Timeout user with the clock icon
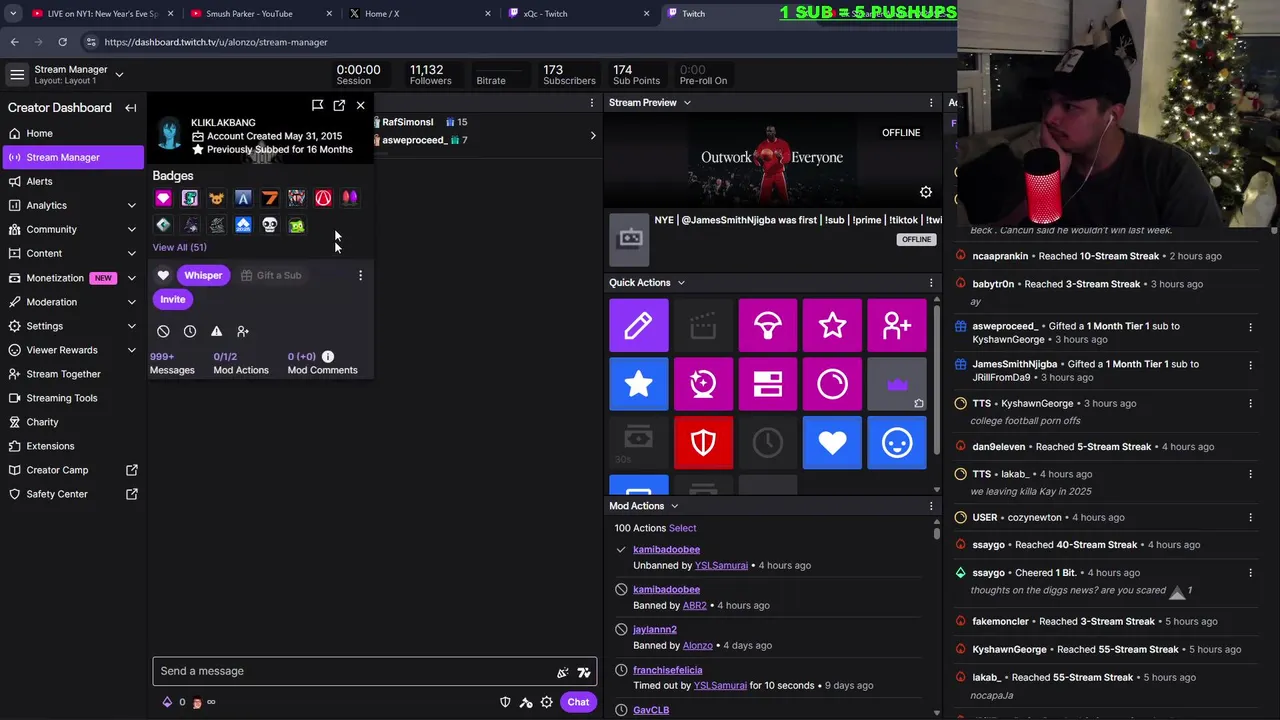 tap(190, 331)
